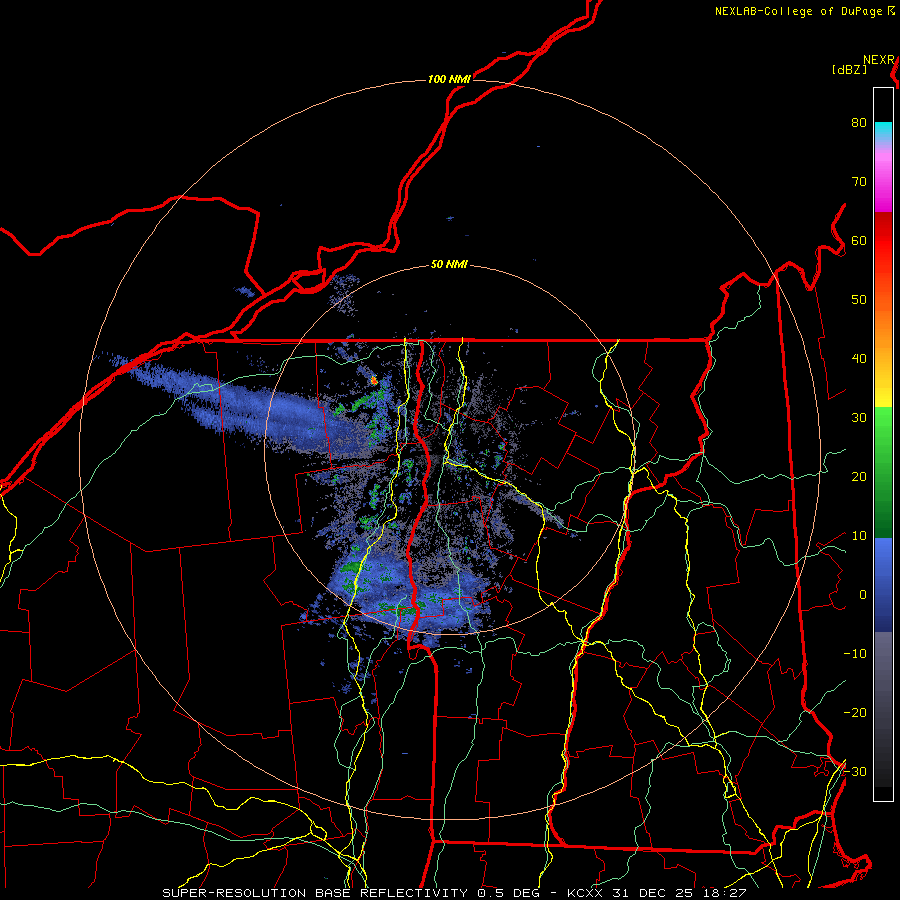Click the NEXLAB-College of DuPage label
Screen dimensions: 900x900
[799, 11]
